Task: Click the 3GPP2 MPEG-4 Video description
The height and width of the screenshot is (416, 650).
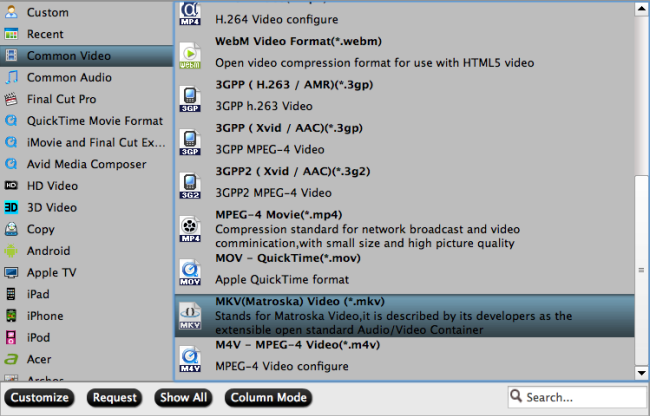Action: click(x=274, y=193)
